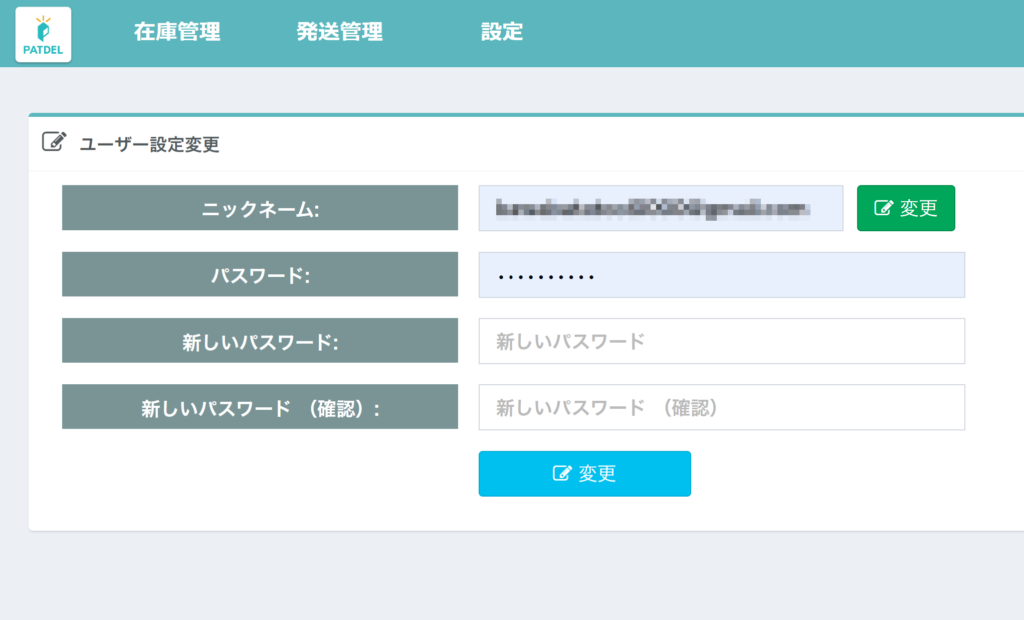The width and height of the screenshot is (1024, 620).
Task: Click the pencil icon in green 変更 button
Action: [x=884, y=208]
